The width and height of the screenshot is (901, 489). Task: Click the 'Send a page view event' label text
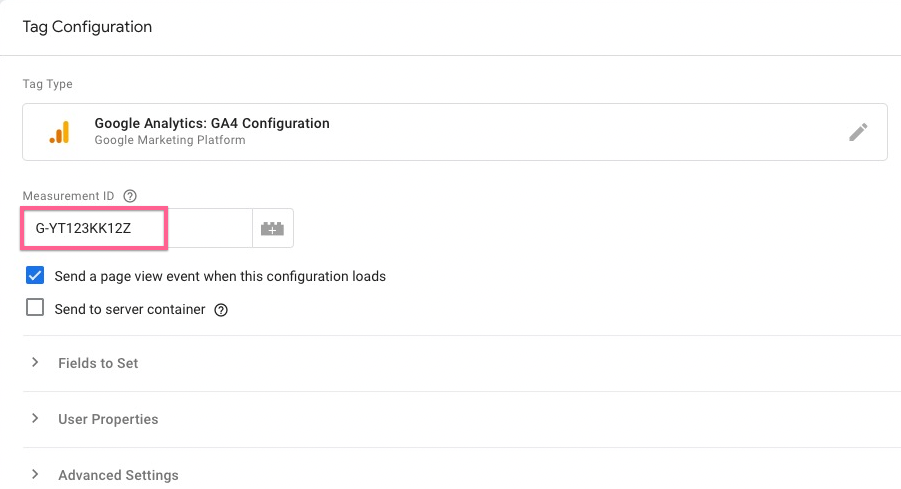(220, 276)
